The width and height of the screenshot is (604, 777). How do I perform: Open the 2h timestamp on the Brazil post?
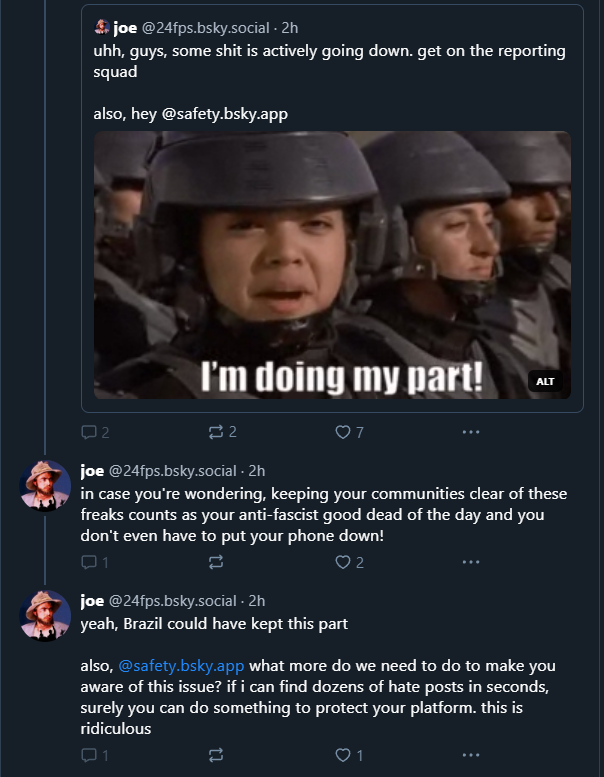[256, 601]
